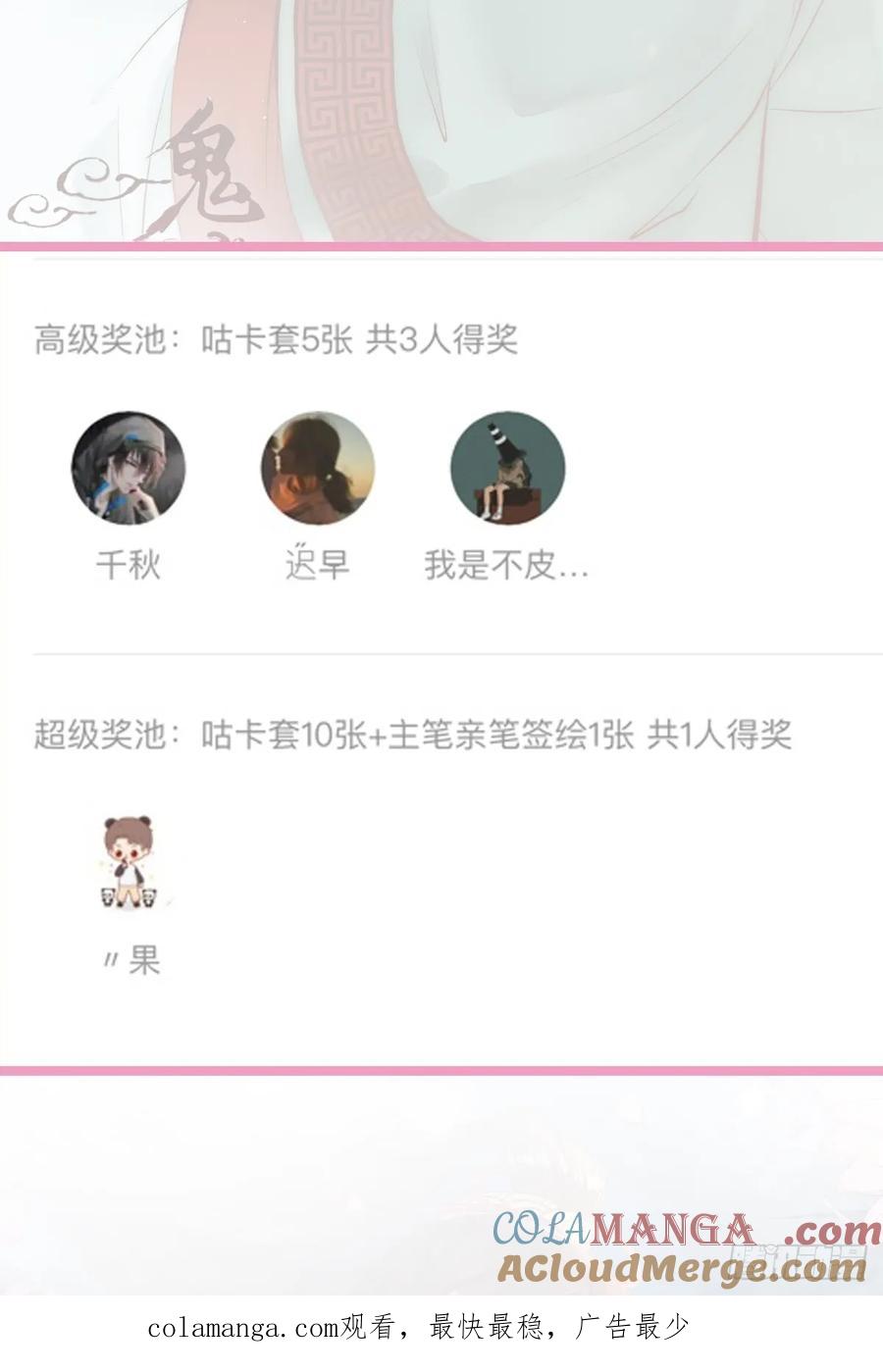Click the pink divider below prize list
Image resolution: width=883 pixels, height=1372 pixels.
pyautogui.click(x=441, y=1070)
